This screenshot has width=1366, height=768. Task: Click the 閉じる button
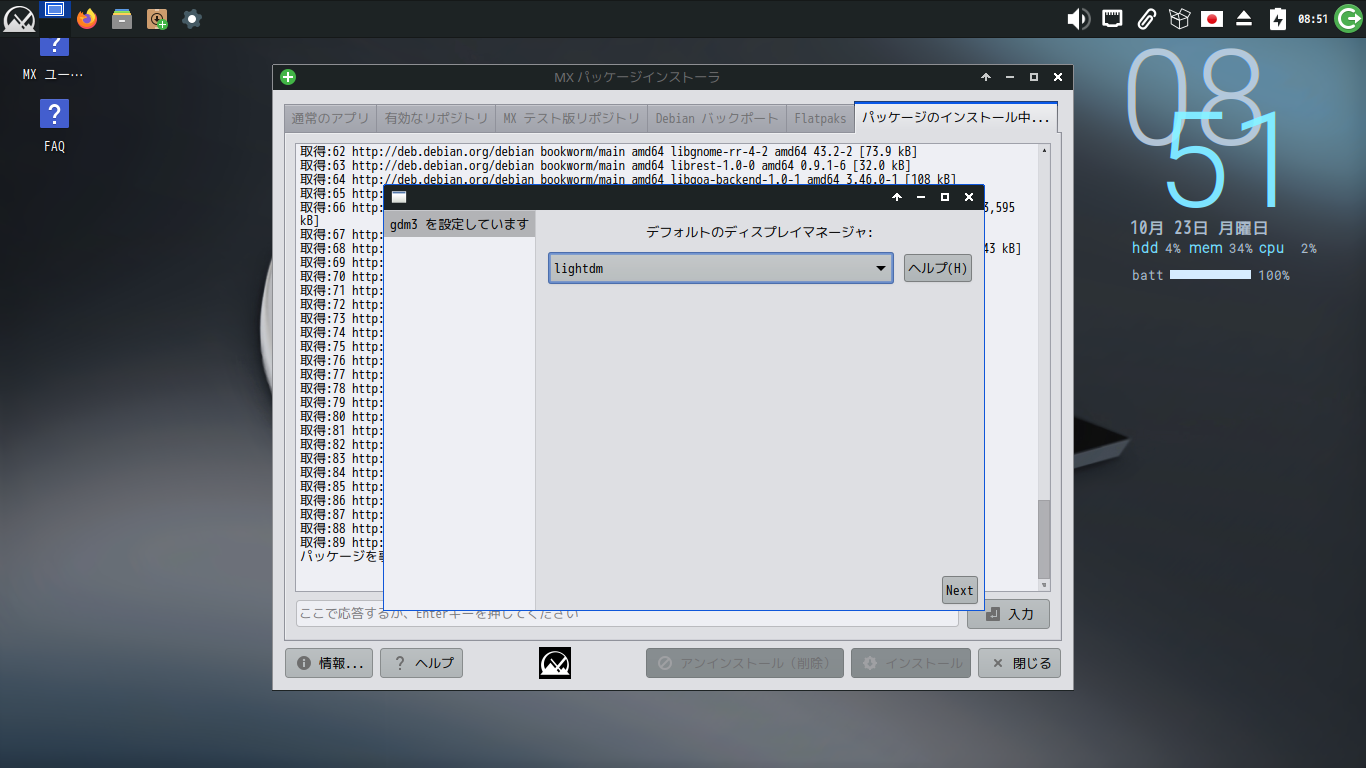(1019, 663)
